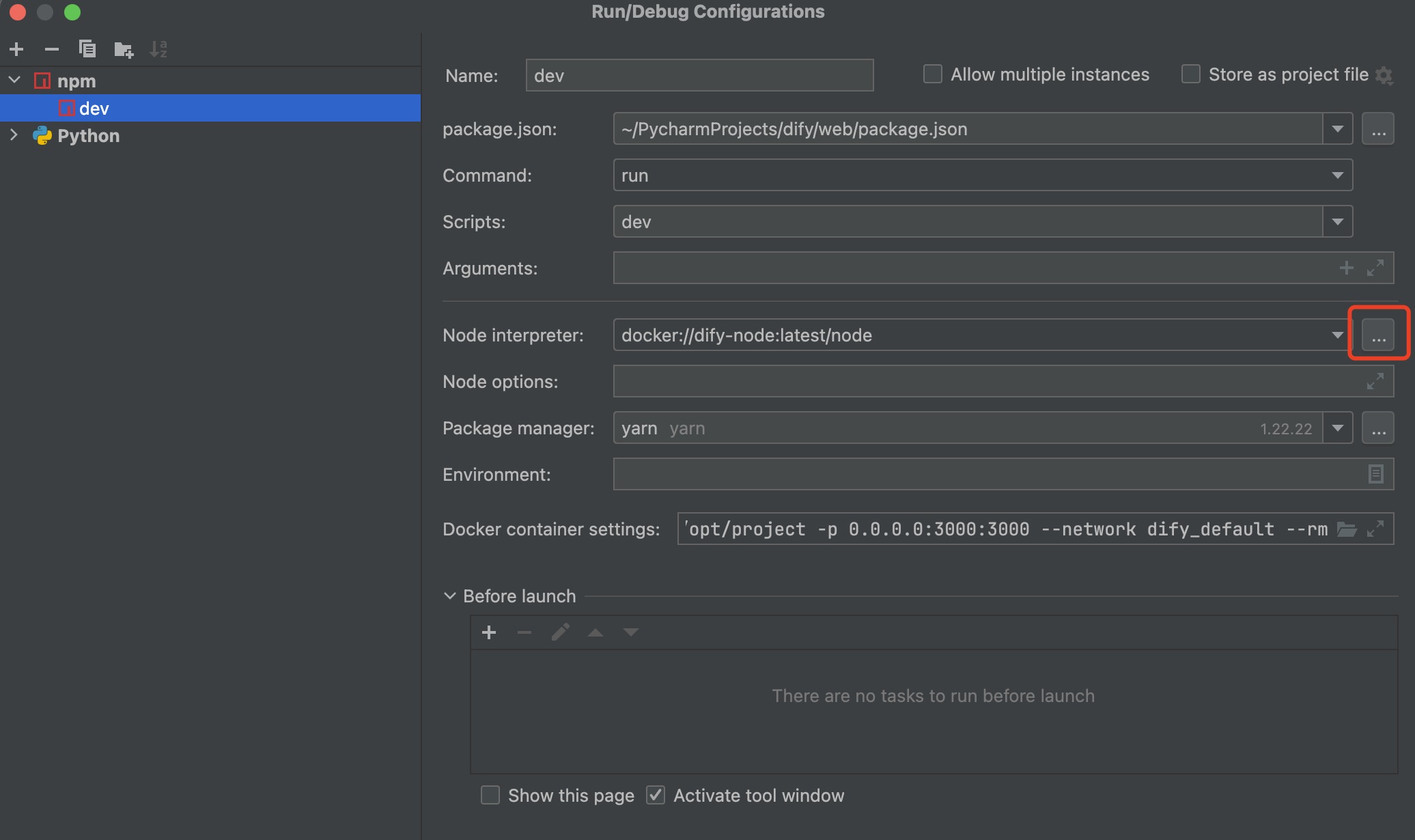Click the Name text field

coord(699,75)
